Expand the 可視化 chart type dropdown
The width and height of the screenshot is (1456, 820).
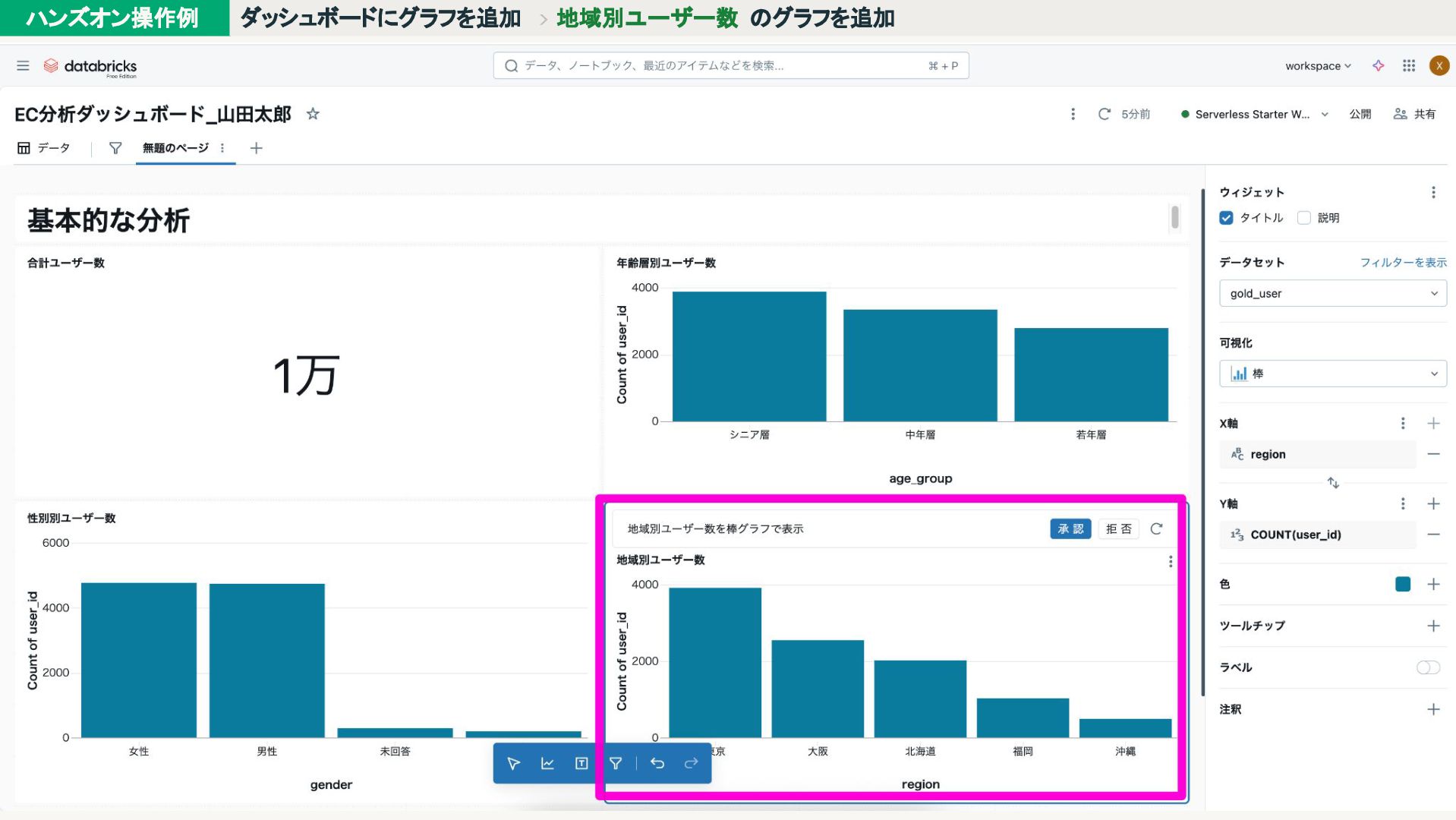[x=1332, y=374]
